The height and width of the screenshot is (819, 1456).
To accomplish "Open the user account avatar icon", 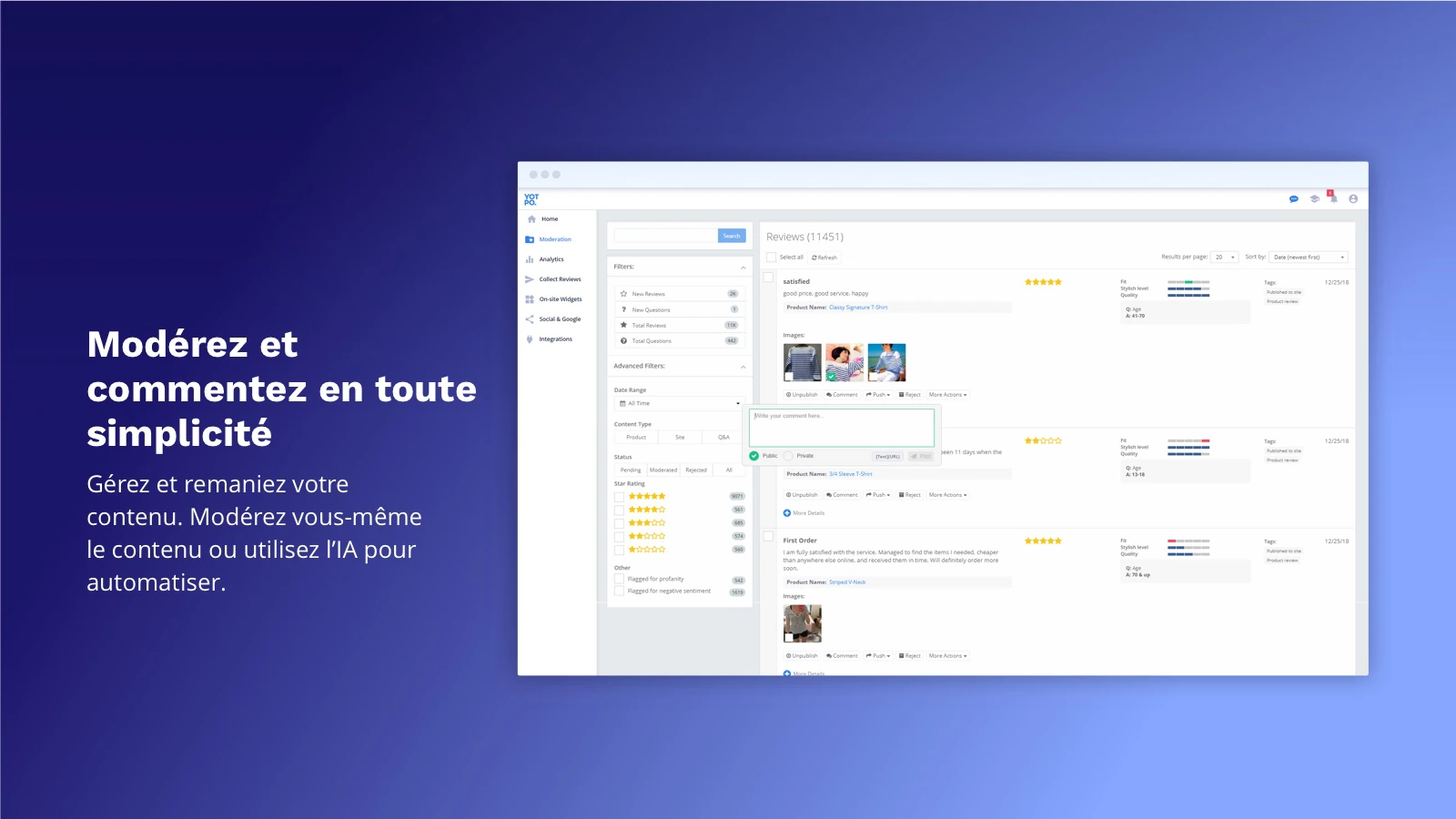I will 1353,199.
